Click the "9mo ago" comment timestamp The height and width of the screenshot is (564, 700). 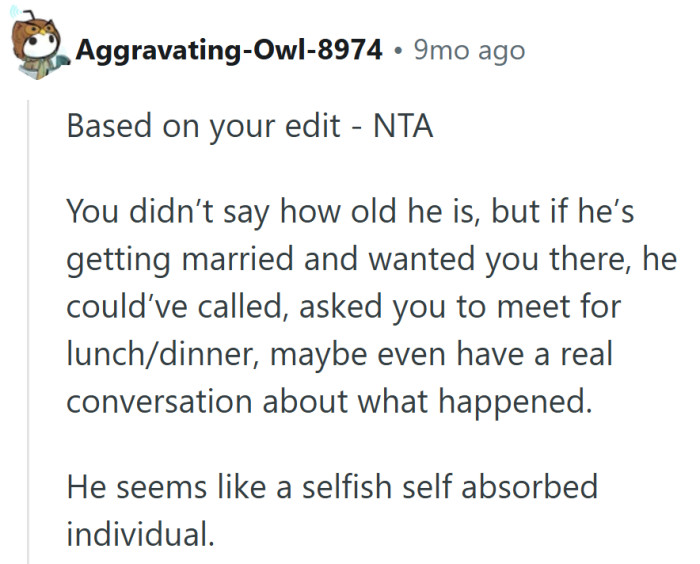(468, 51)
